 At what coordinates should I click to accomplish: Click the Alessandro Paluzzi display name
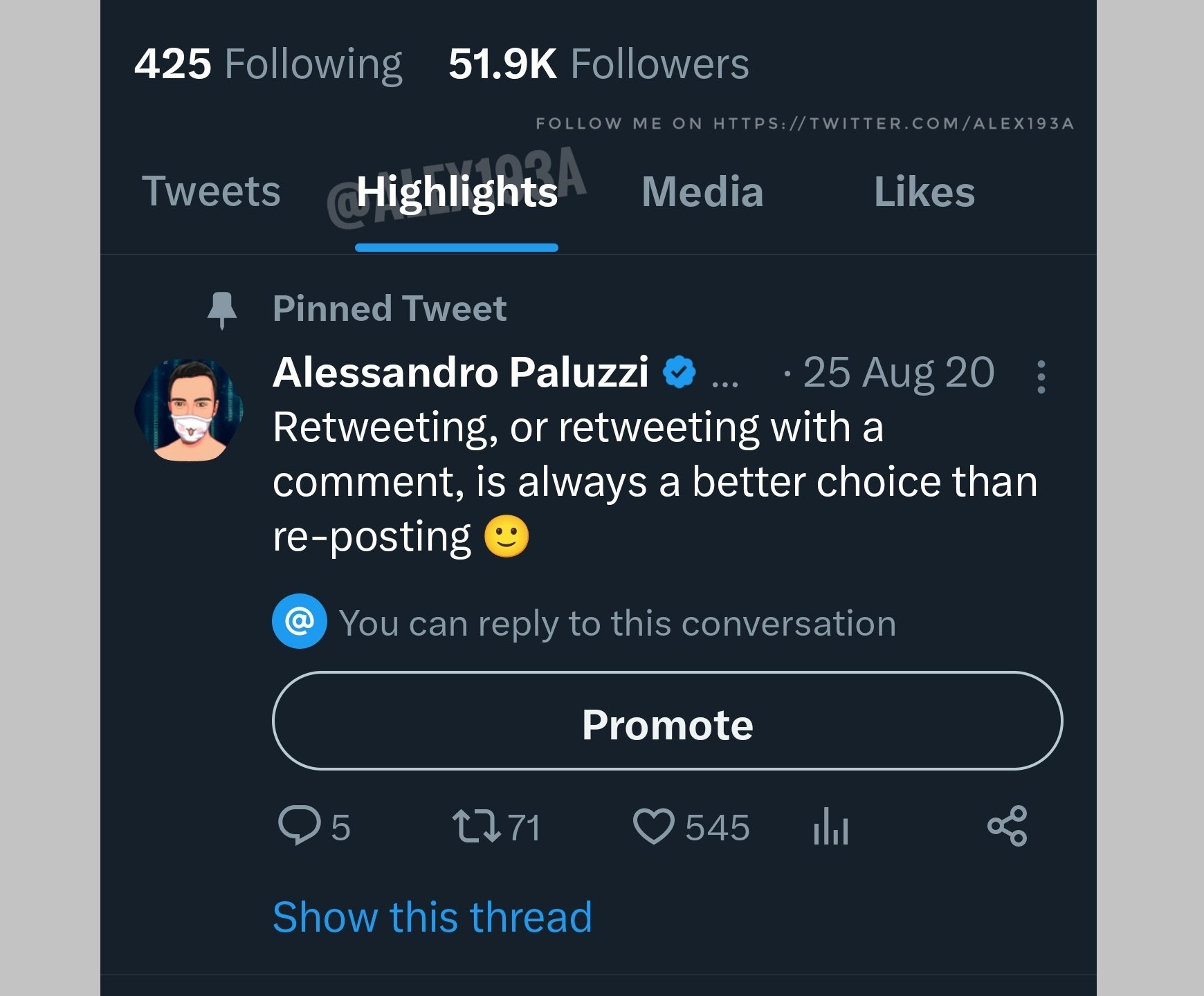pyautogui.click(x=461, y=372)
